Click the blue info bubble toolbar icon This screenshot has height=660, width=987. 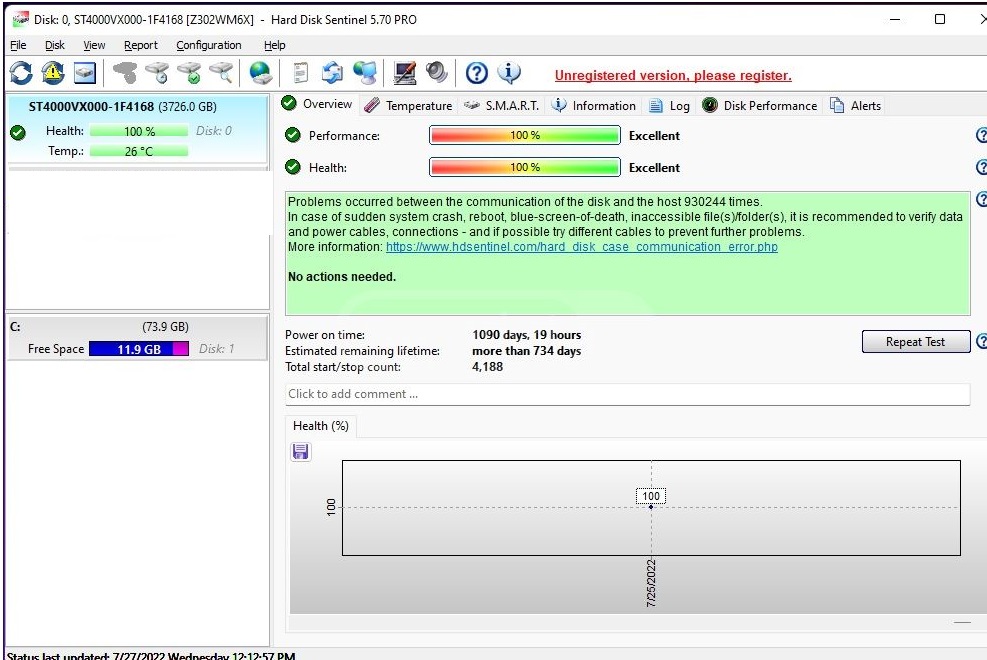coord(509,73)
